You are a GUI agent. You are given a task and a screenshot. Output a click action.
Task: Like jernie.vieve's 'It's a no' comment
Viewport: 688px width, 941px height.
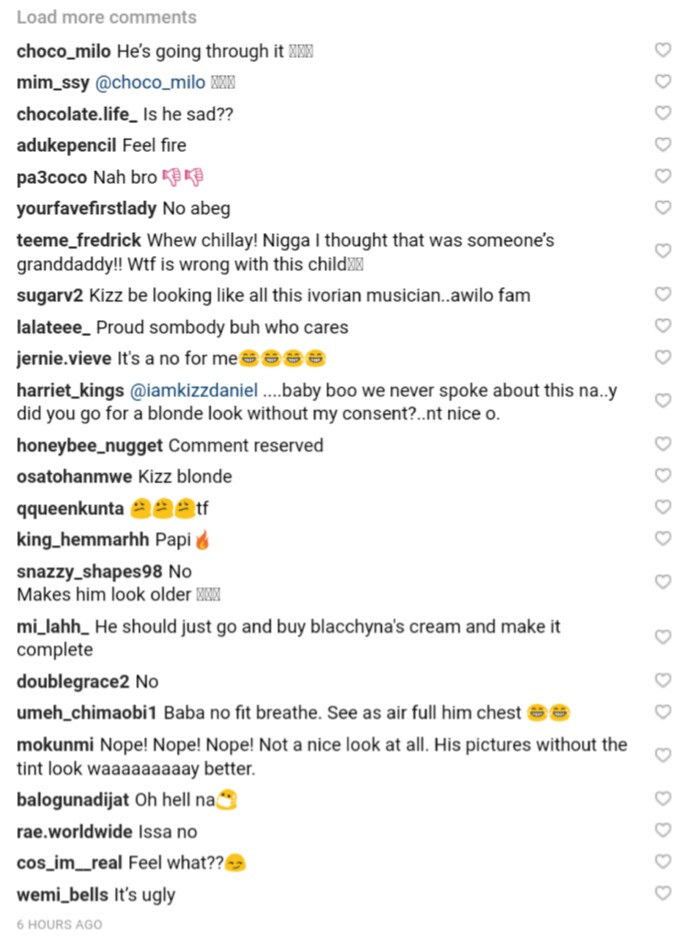coord(662,357)
